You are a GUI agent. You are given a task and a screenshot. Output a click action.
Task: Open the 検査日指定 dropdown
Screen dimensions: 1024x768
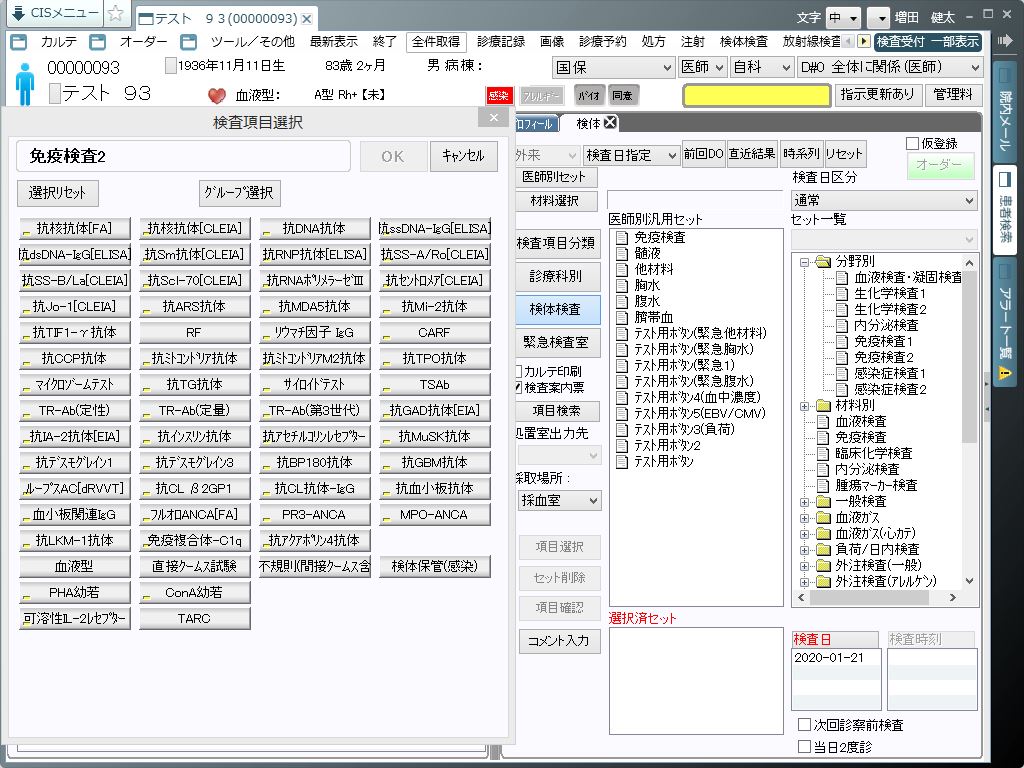point(631,155)
